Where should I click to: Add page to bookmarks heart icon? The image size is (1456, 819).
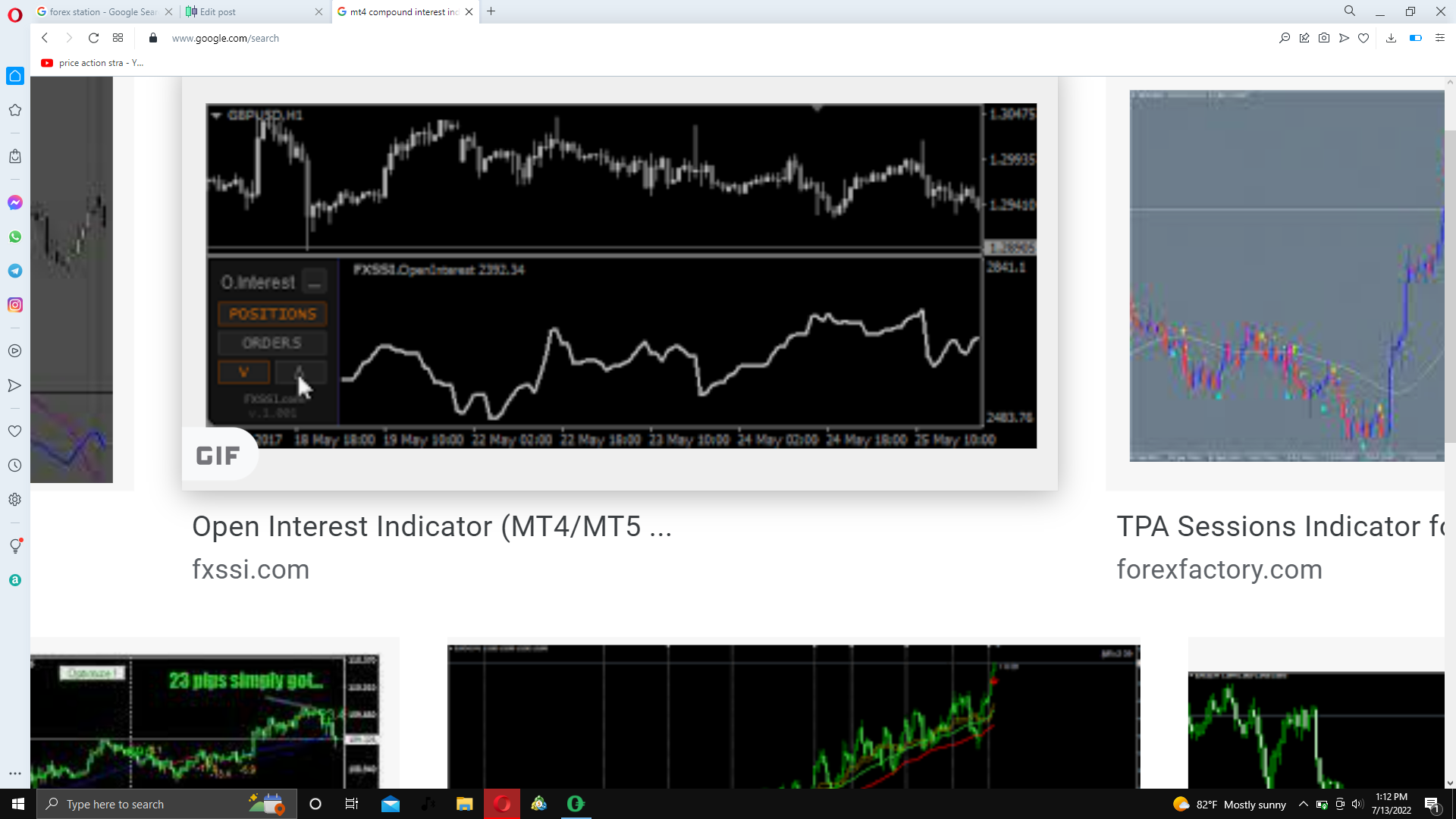tap(1363, 38)
